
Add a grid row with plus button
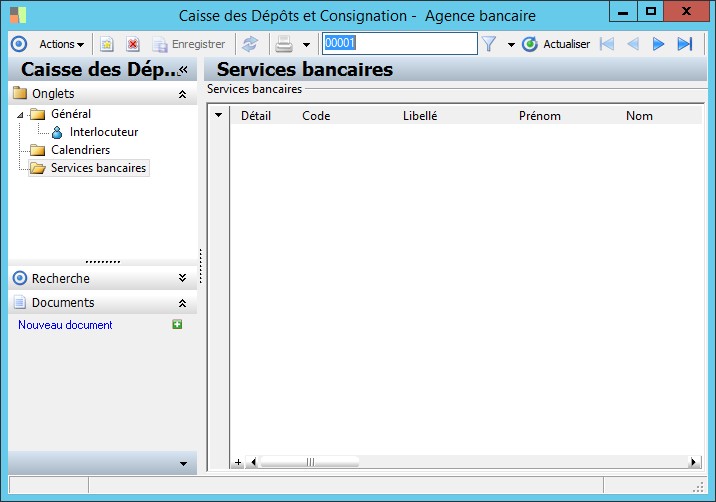tap(238, 462)
